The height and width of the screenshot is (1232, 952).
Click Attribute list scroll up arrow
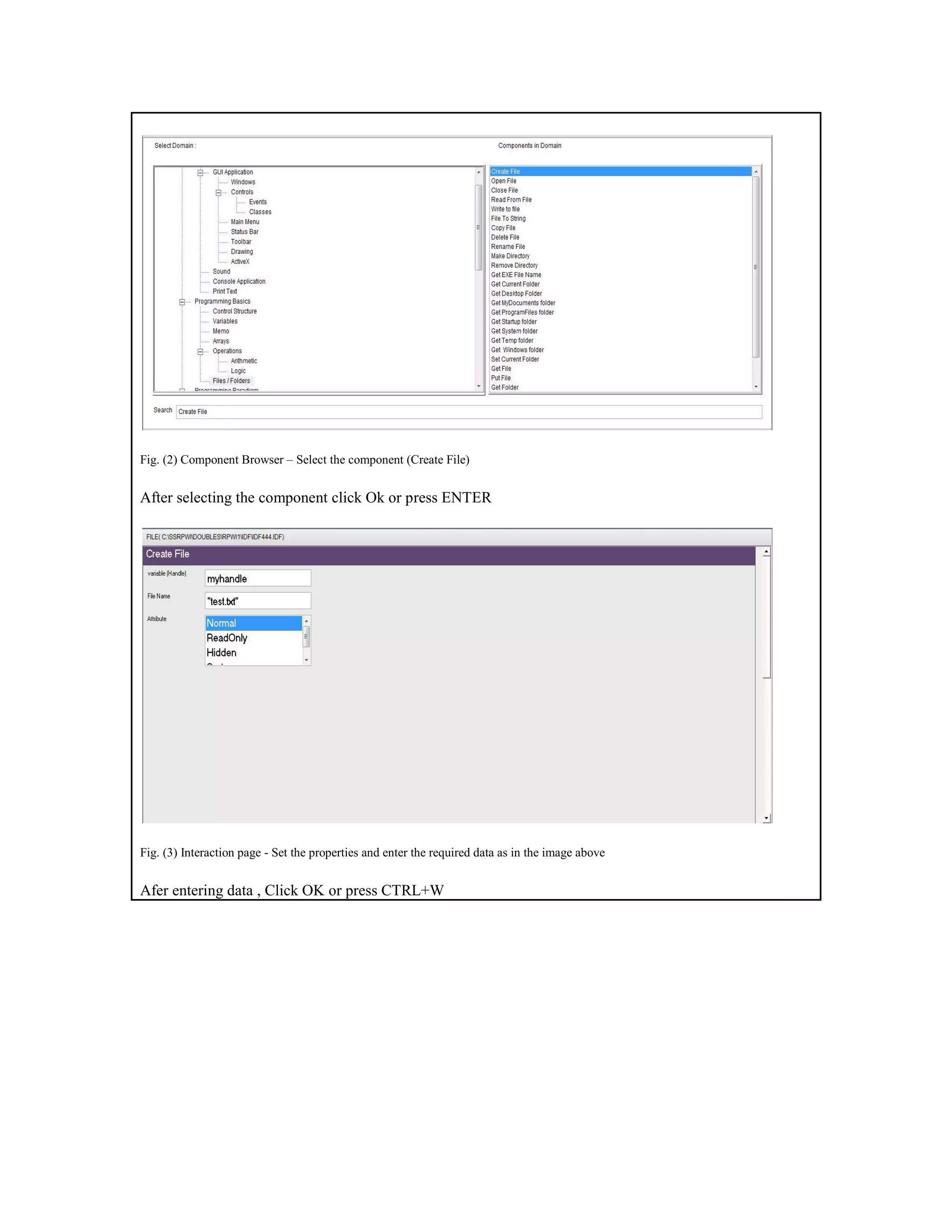307,621
